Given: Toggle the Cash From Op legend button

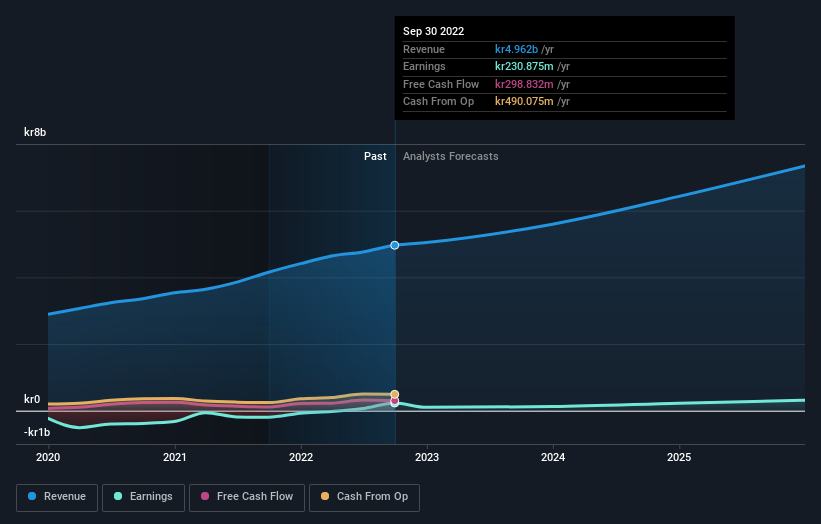Looking at the screenshot, I should click(x=364, y=497).
